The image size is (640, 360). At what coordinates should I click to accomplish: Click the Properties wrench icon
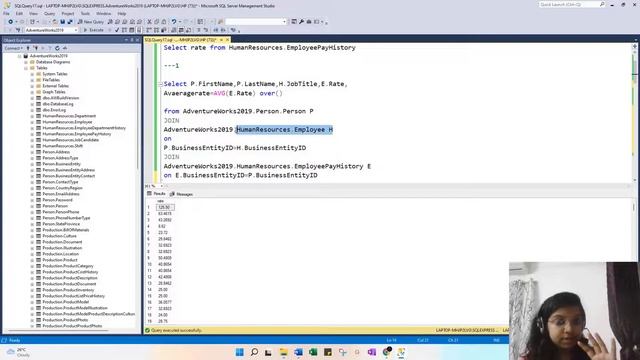coord(302,22)
